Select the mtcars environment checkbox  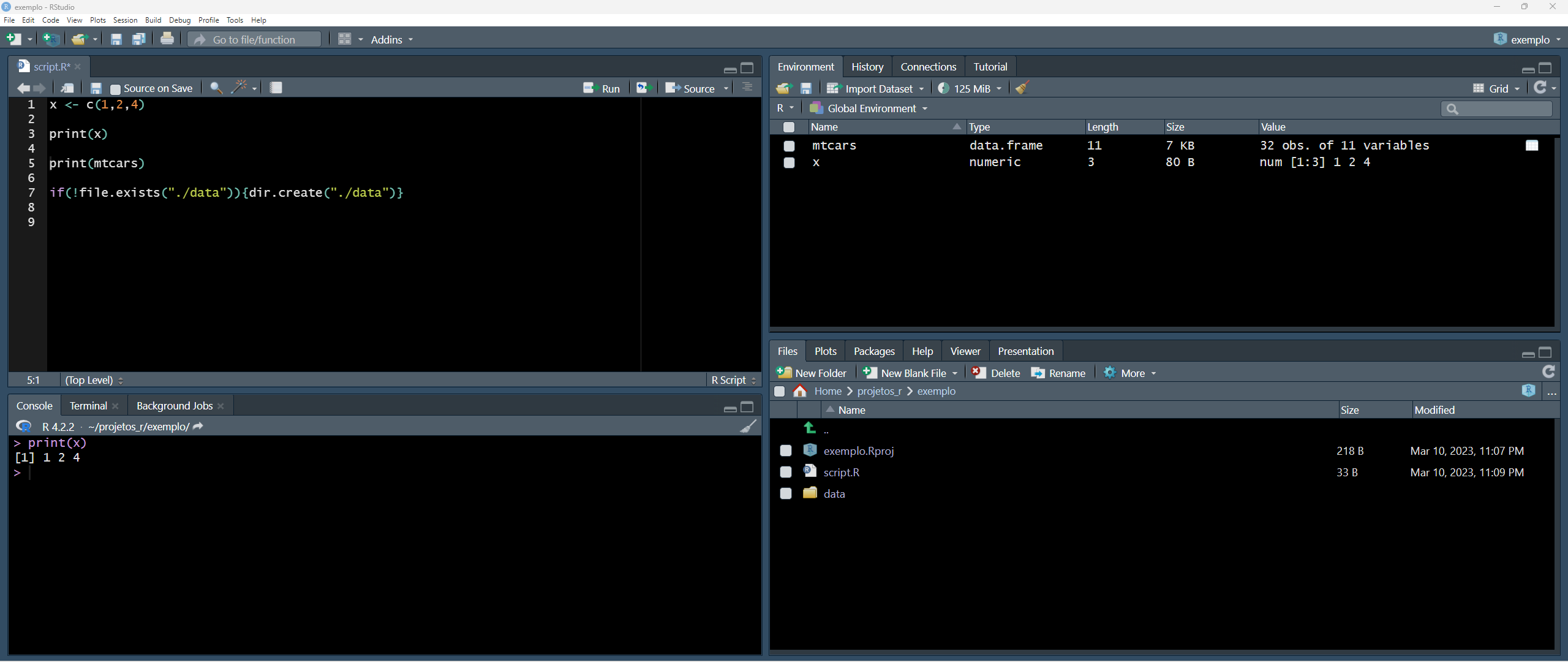(x=789, y=146)
